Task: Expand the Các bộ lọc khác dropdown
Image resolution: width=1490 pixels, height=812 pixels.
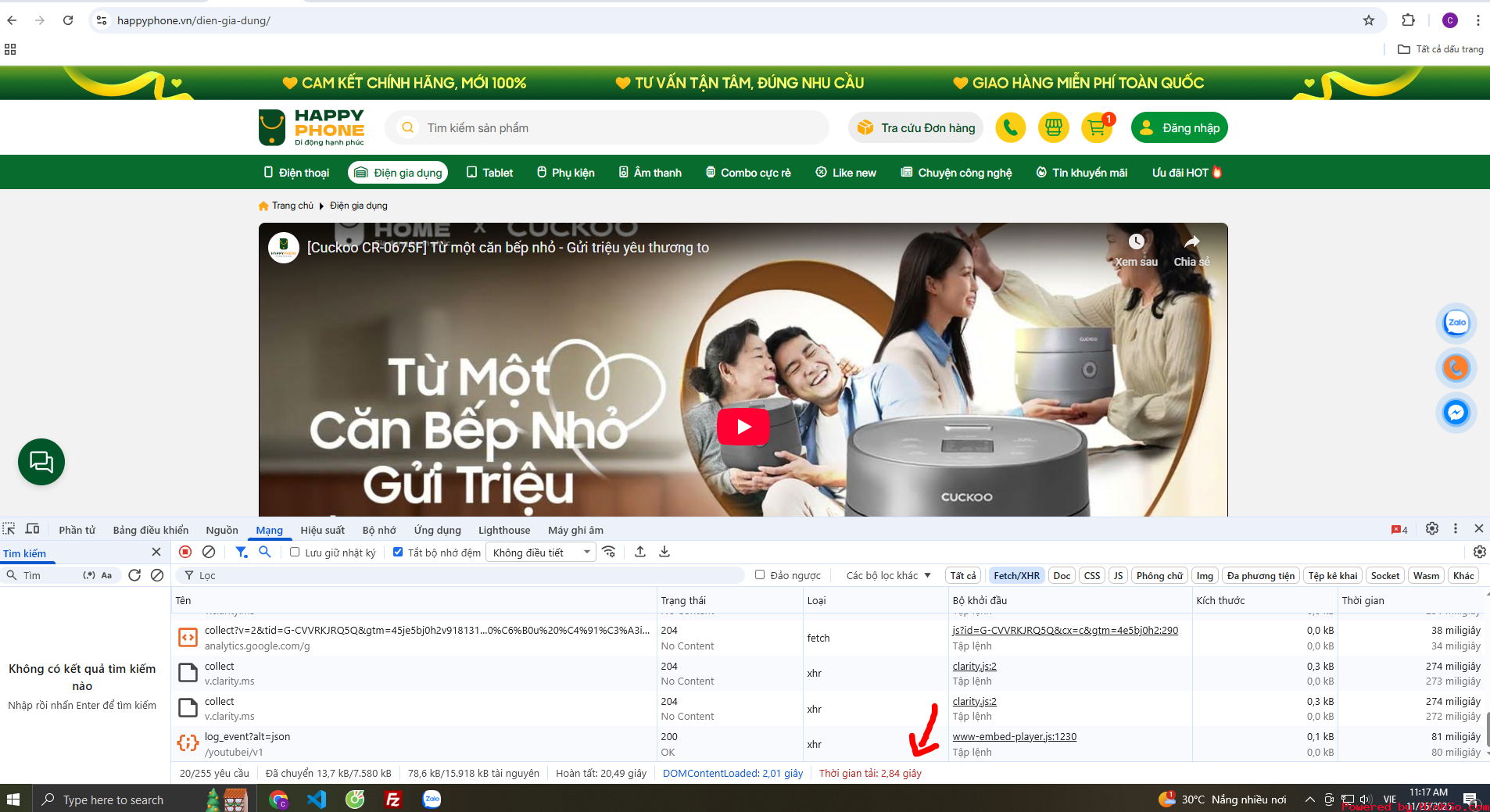Action: point(889,576)
